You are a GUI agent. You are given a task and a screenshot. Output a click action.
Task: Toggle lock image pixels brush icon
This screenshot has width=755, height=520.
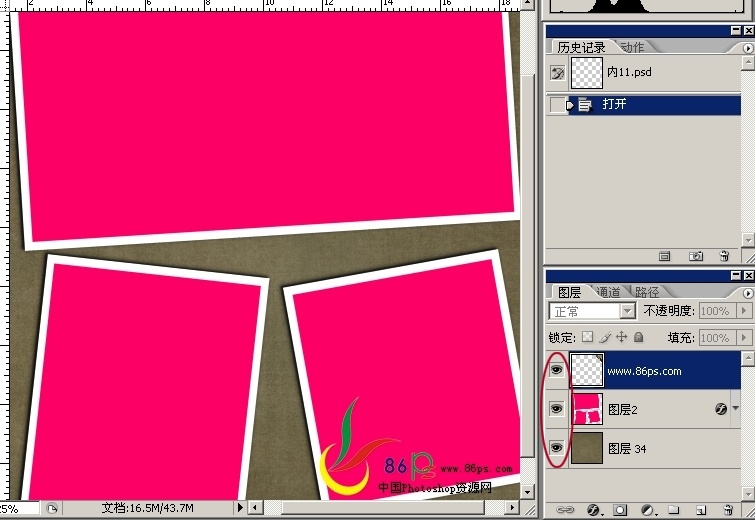click(605, 337)
